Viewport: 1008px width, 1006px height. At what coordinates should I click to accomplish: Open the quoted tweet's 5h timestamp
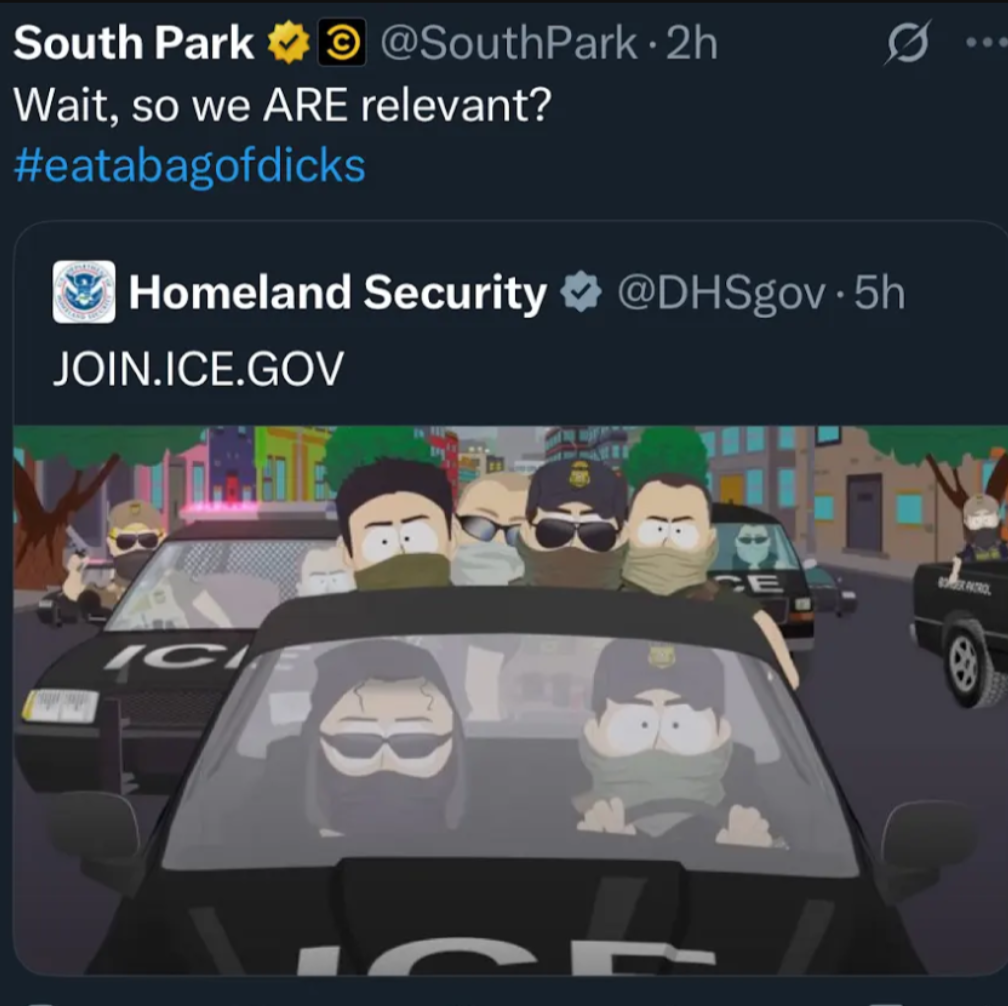879,292
